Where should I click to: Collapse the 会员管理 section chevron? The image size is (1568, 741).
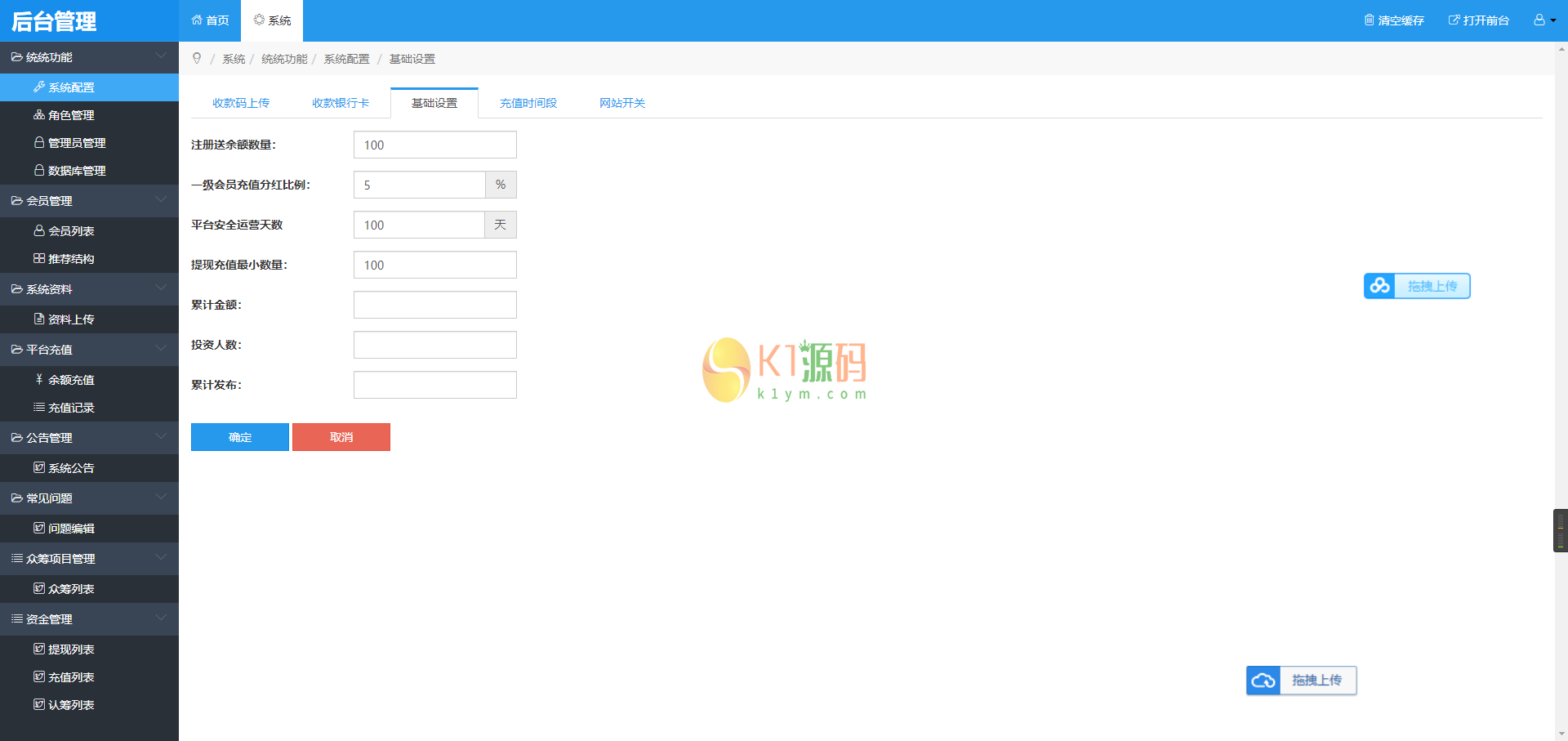click(161, 201)
